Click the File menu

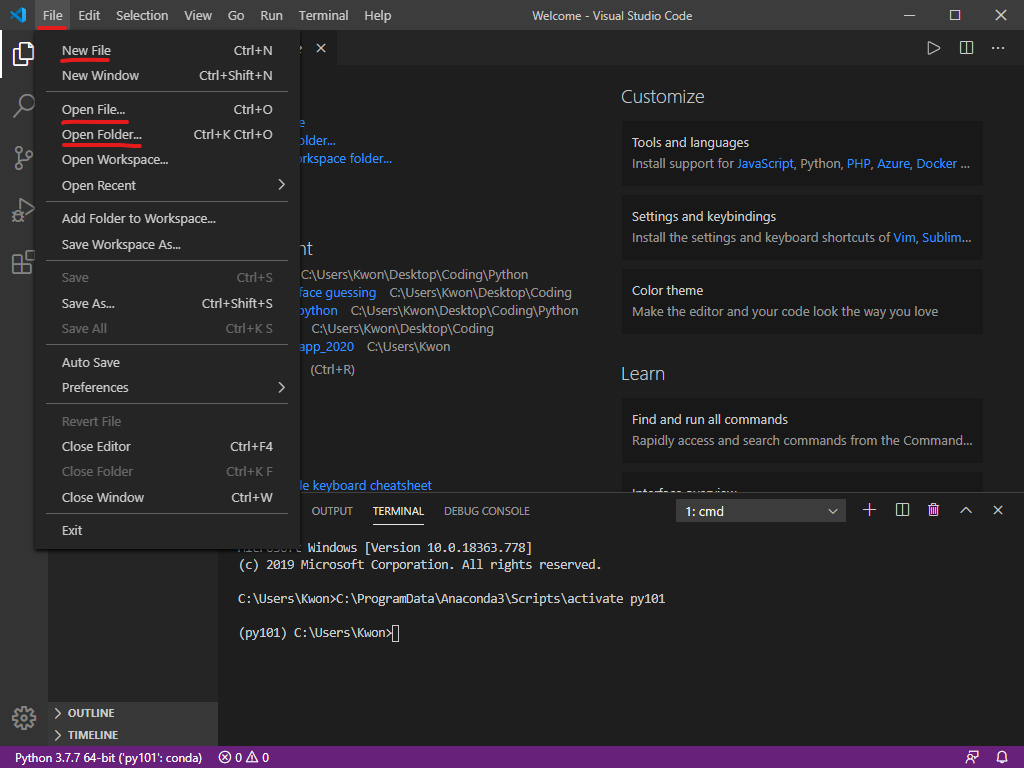point(53,15)
